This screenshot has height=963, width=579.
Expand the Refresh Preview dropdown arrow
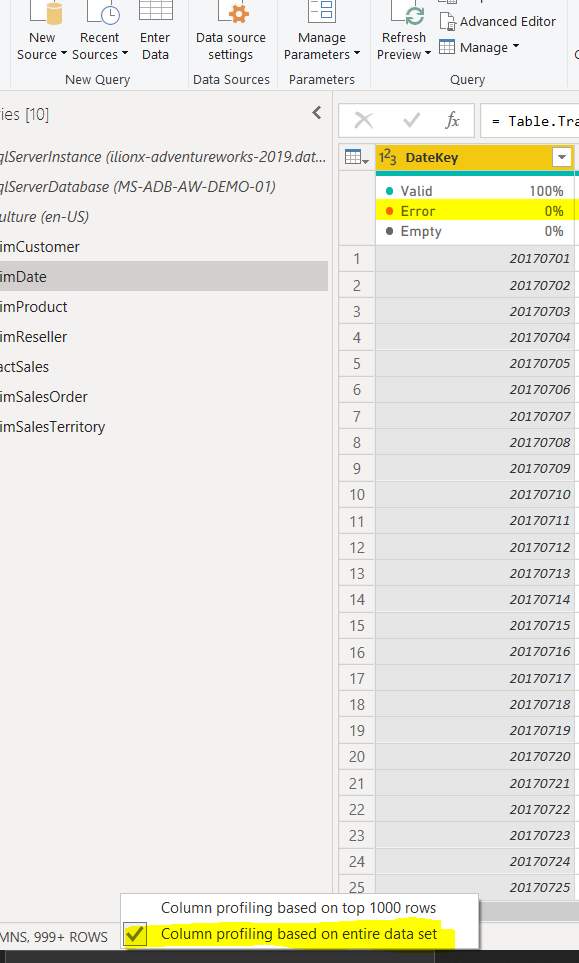[x=428, y=53]
